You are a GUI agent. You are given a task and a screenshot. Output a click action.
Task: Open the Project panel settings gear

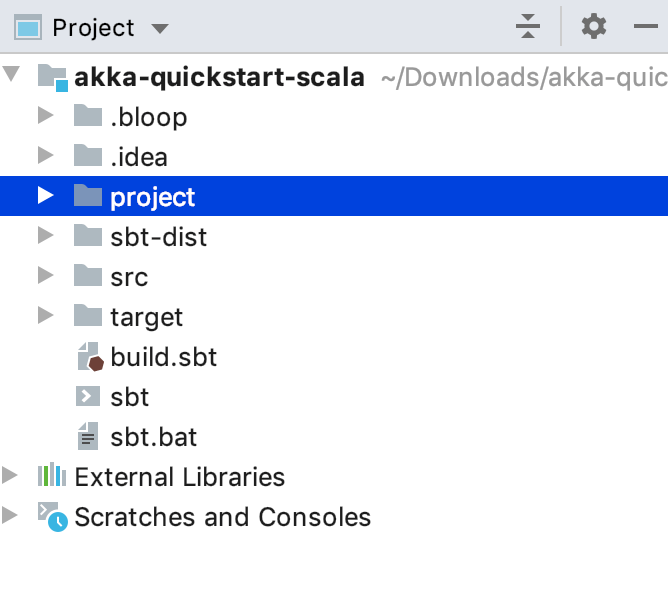(594, 26)
